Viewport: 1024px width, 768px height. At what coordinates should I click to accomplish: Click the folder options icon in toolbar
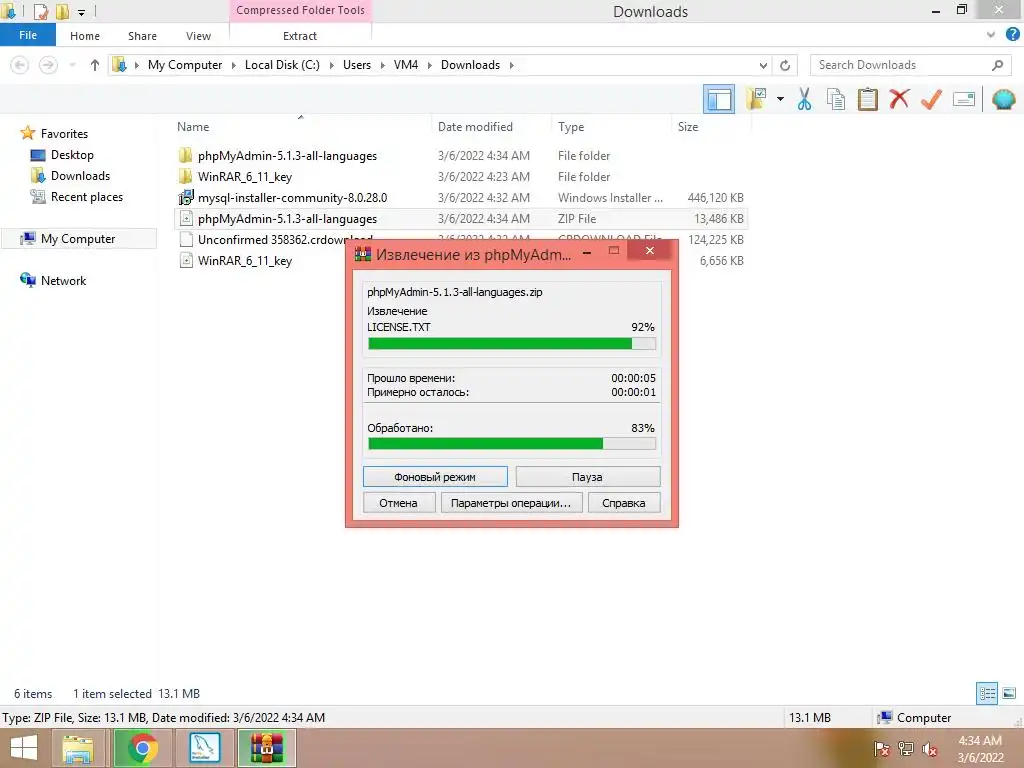tap(756, 99)
